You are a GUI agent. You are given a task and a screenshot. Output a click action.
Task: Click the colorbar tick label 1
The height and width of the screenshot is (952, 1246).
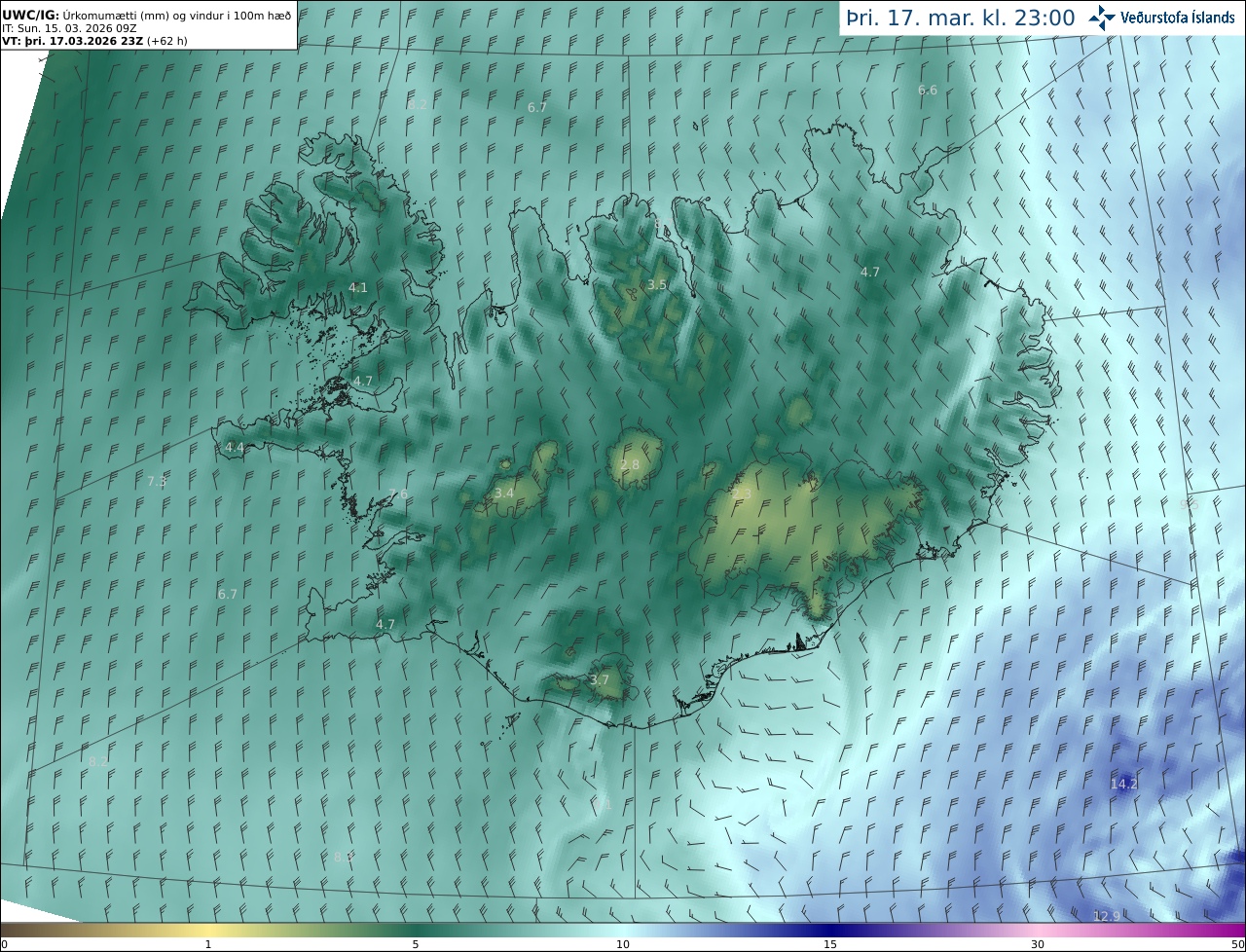tap(208, 944)
